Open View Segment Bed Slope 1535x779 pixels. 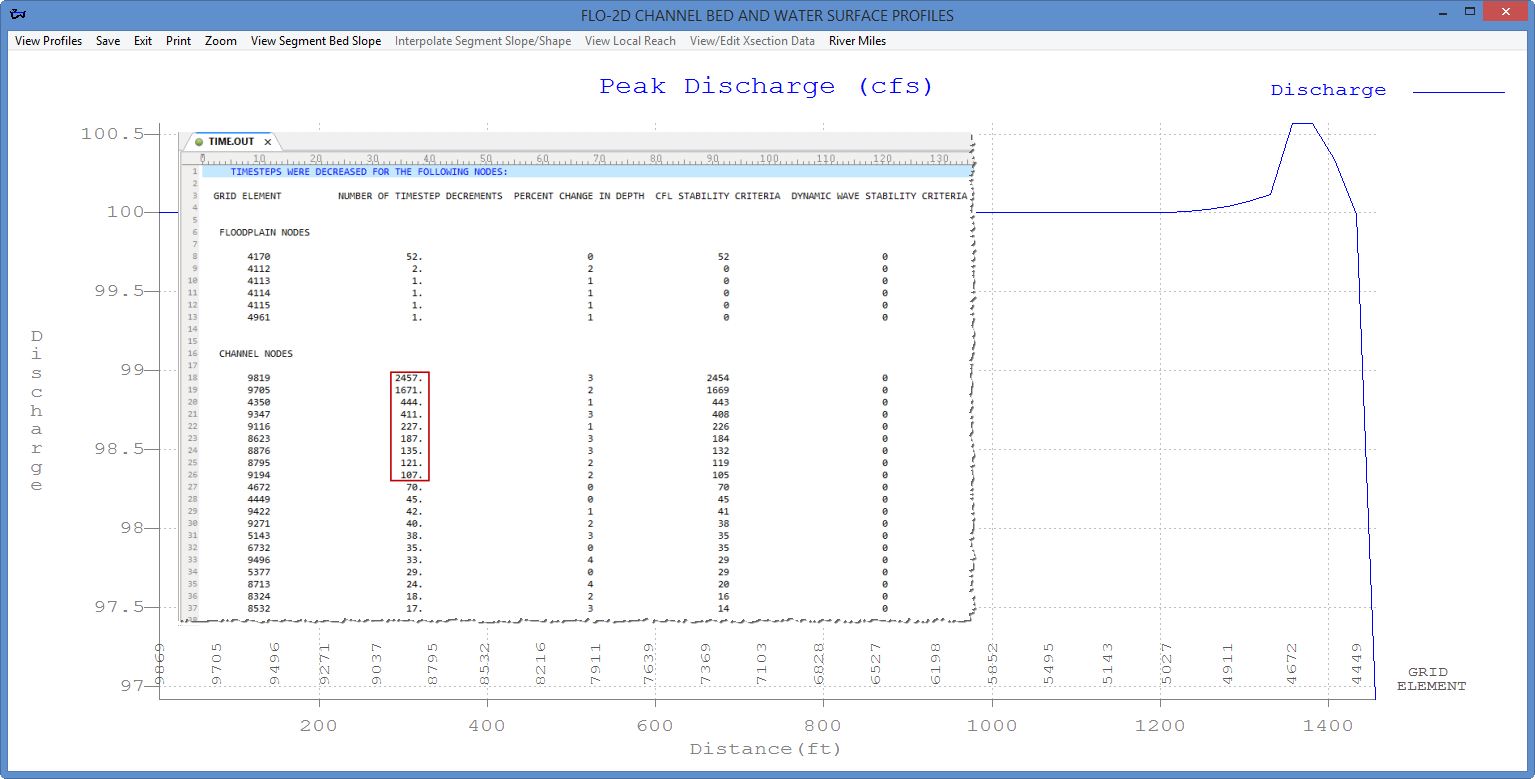pos(315,41)
